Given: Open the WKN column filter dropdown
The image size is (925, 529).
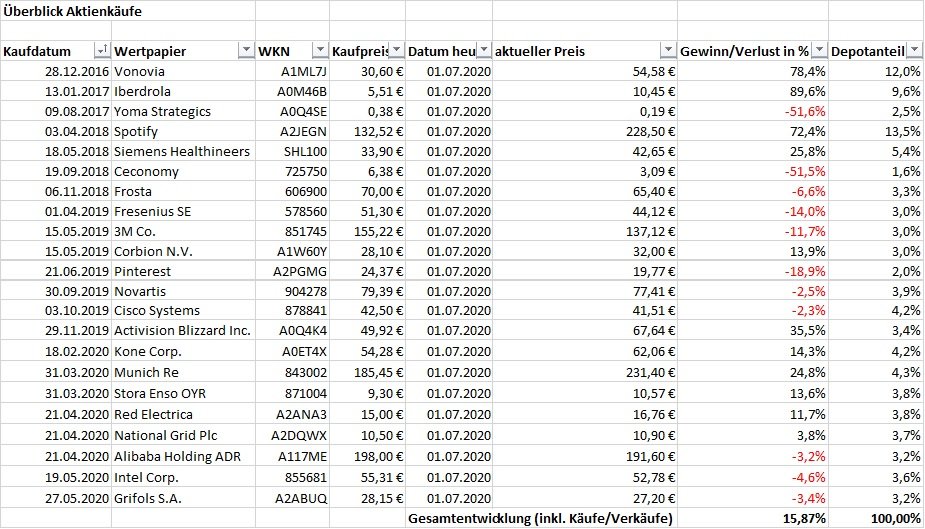Looking at the screenshot, I should click(x=320, y=51).
